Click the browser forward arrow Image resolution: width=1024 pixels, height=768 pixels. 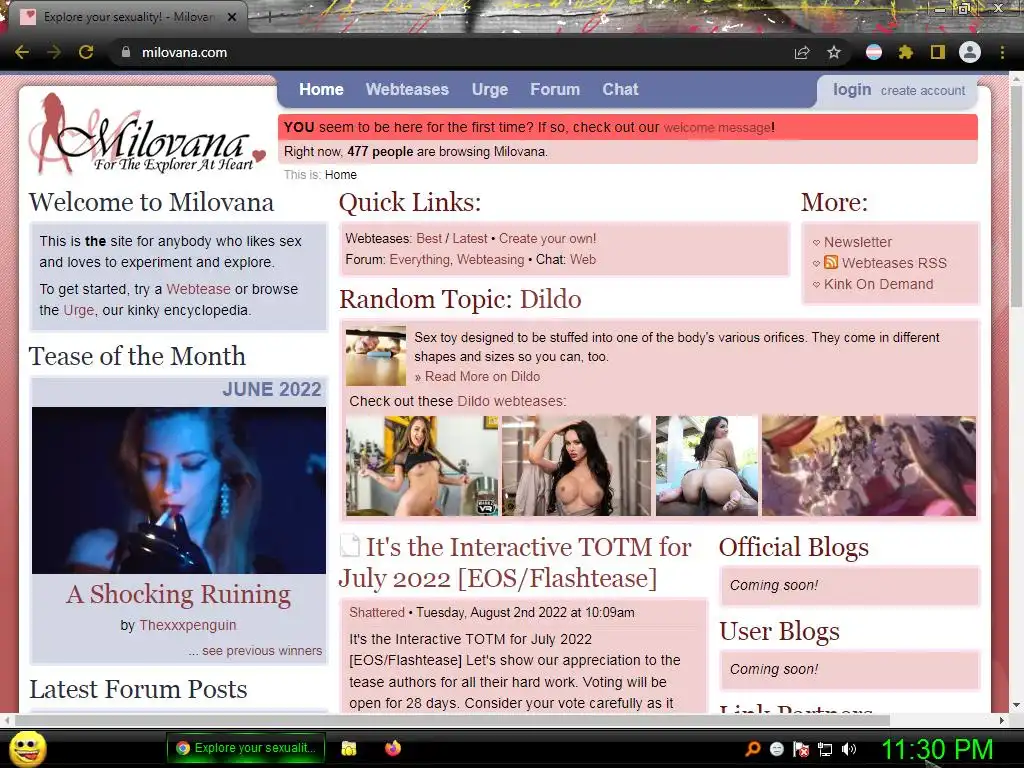54,52
